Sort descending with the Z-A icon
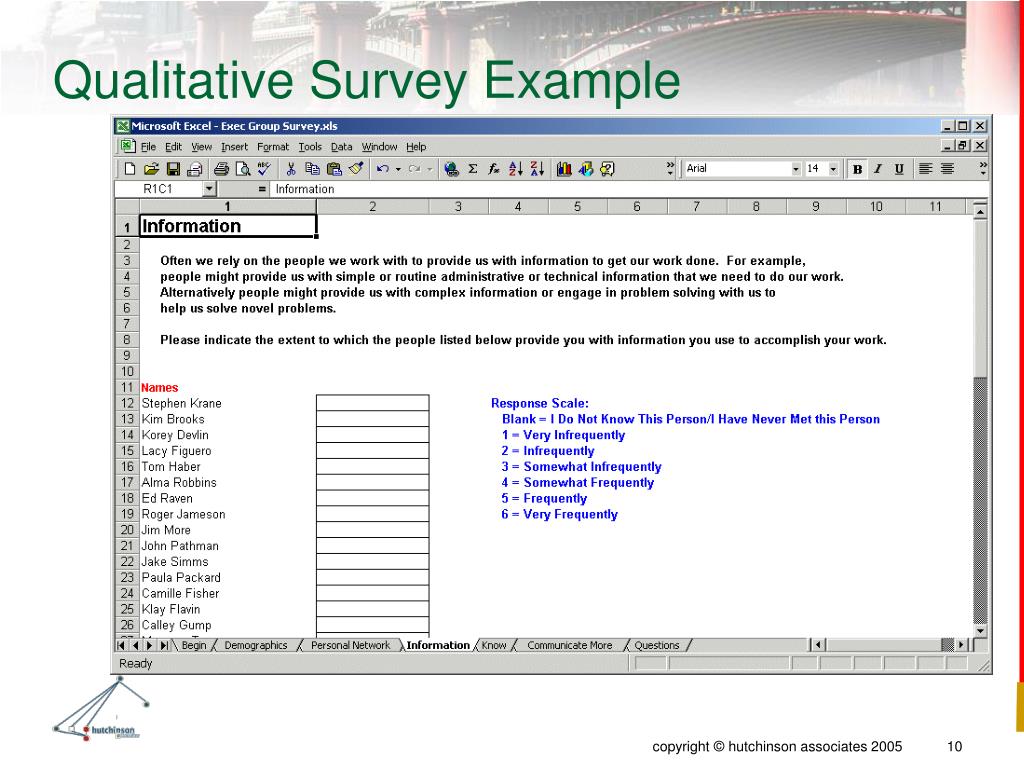Screen dimensions: 1024x768 (x=537, y=169)
